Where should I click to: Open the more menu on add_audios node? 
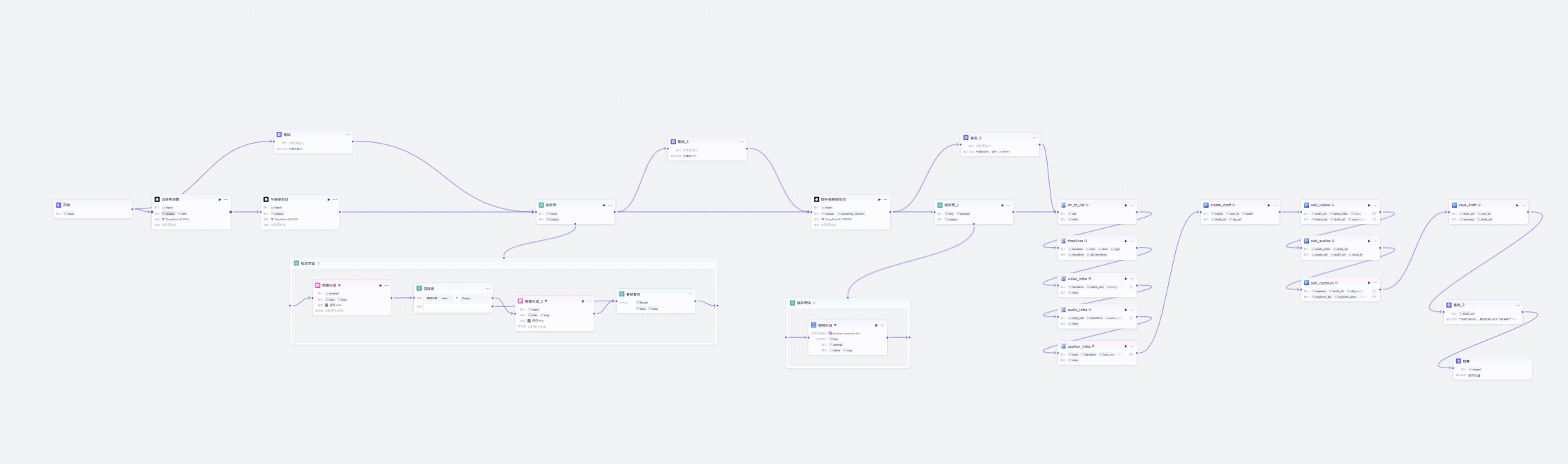point(1375,241)
